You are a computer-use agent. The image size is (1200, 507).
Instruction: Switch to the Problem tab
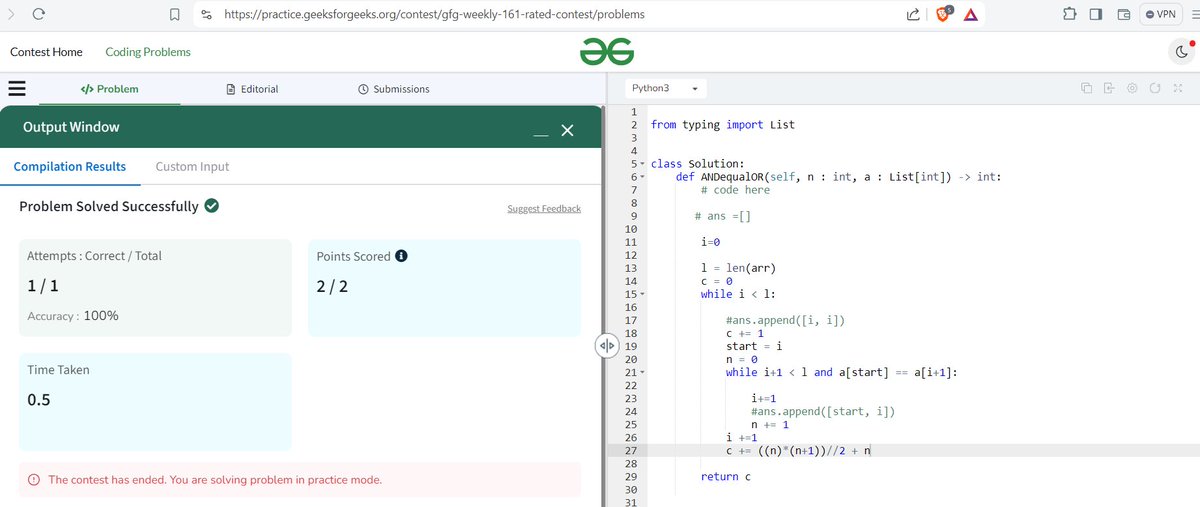point(109,89)
